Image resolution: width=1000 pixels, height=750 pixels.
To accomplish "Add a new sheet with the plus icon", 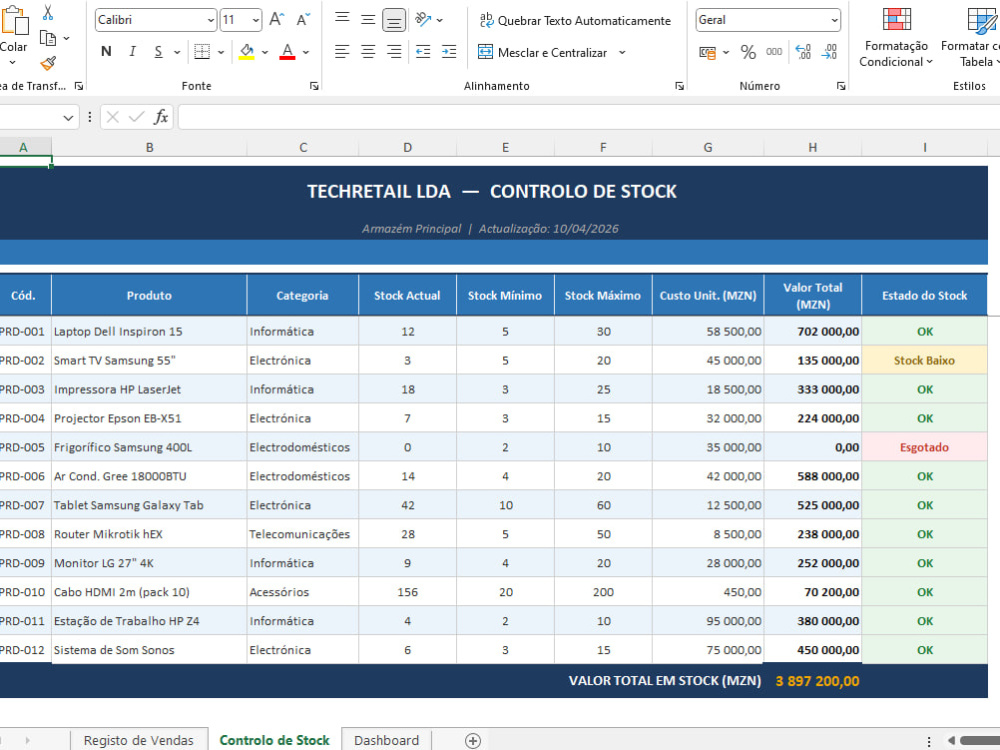I will (x=473, y=740).
